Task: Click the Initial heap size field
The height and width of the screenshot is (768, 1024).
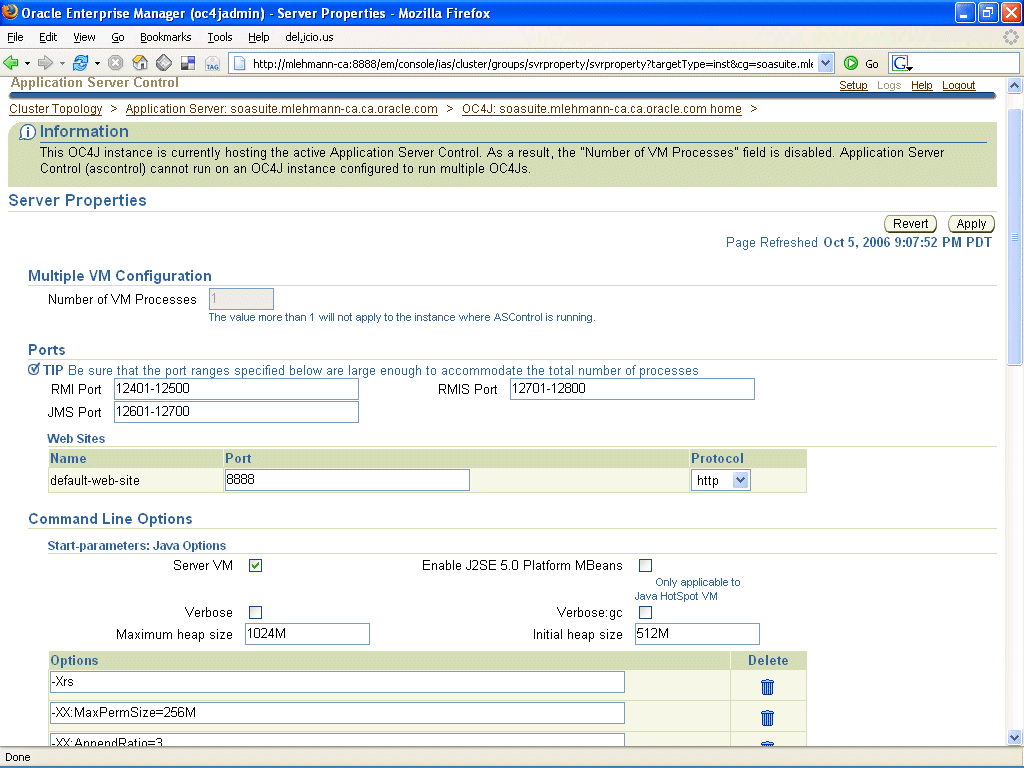Action: coord(697,634)
